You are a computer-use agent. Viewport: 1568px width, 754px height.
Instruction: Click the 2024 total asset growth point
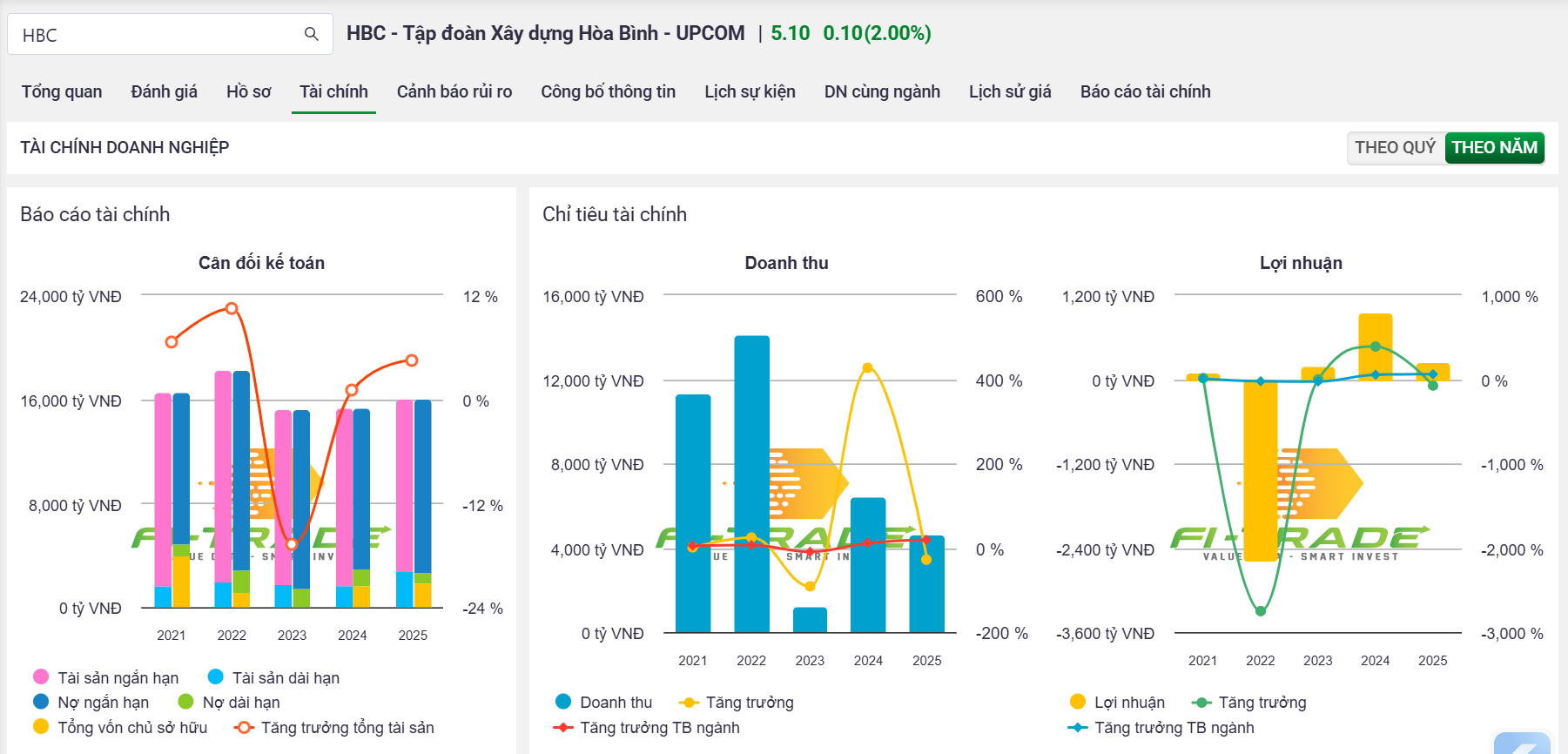351,390
